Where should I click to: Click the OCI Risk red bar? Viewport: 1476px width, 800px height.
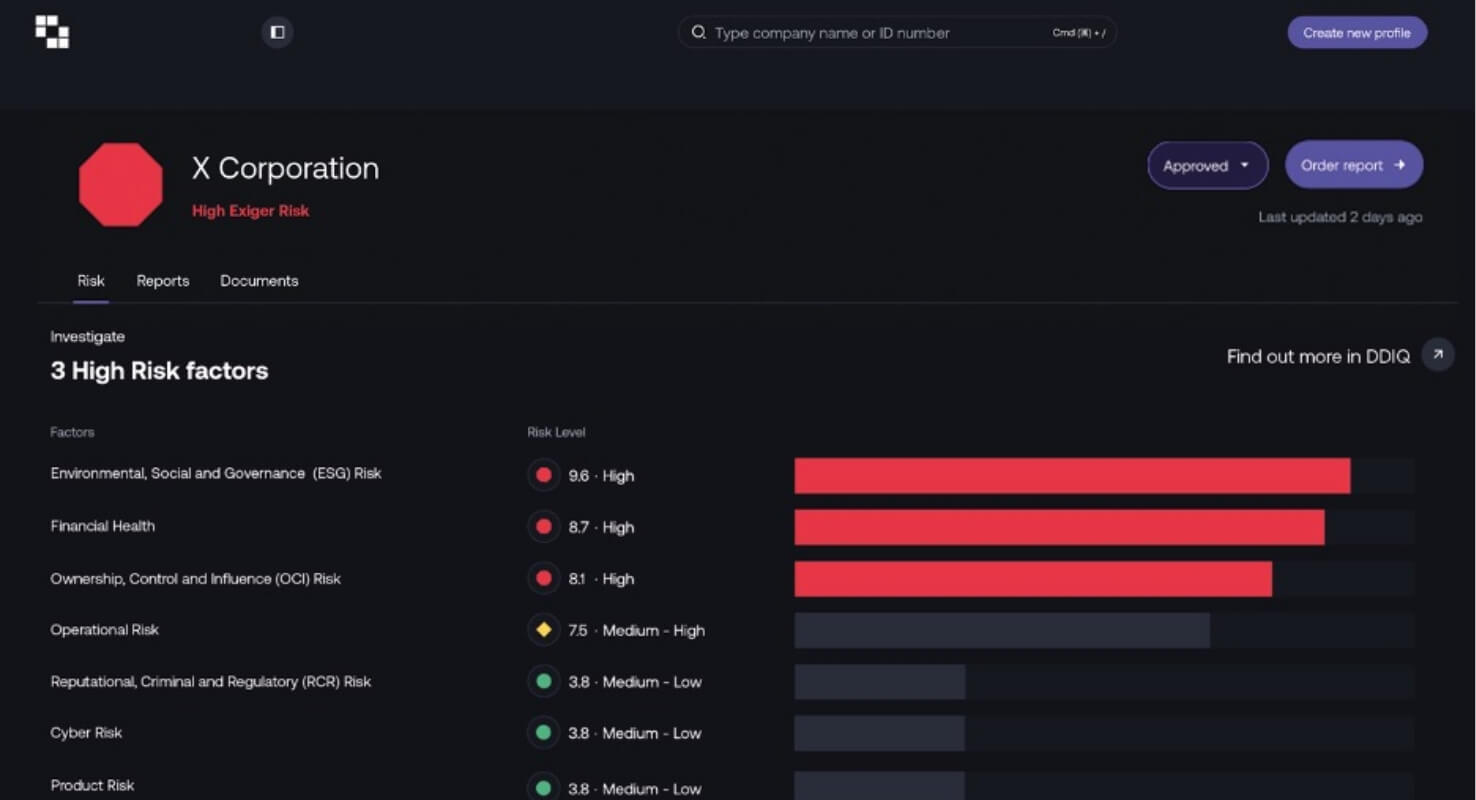pos(1033,579)
